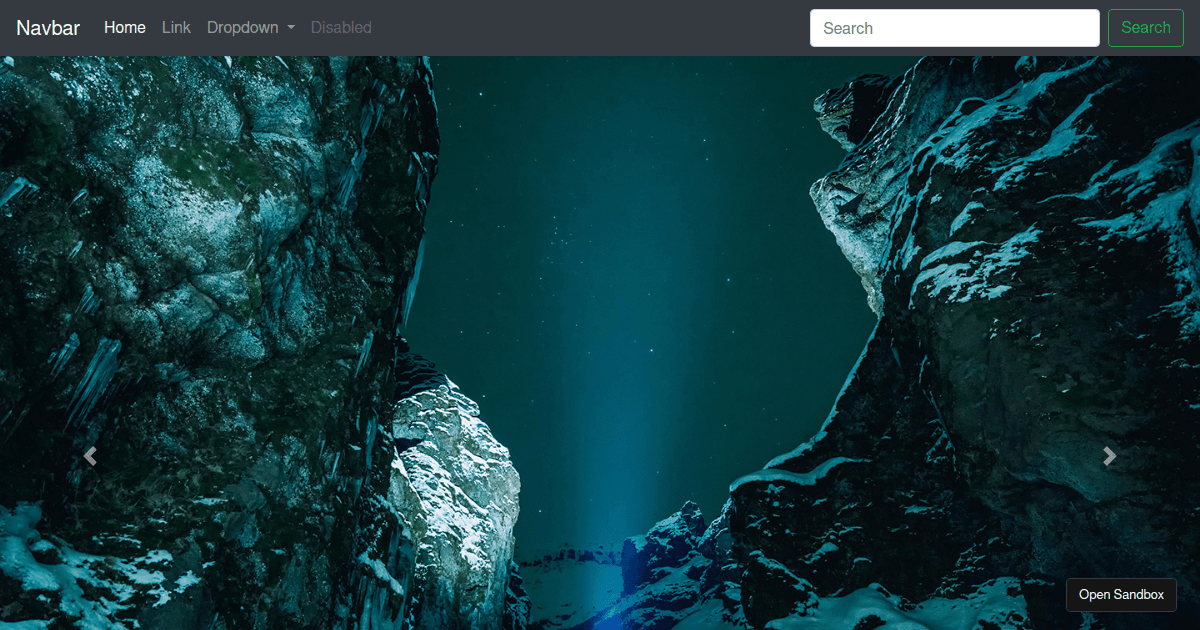
Task: Click inside the Search input field
Action: (954, 28)
